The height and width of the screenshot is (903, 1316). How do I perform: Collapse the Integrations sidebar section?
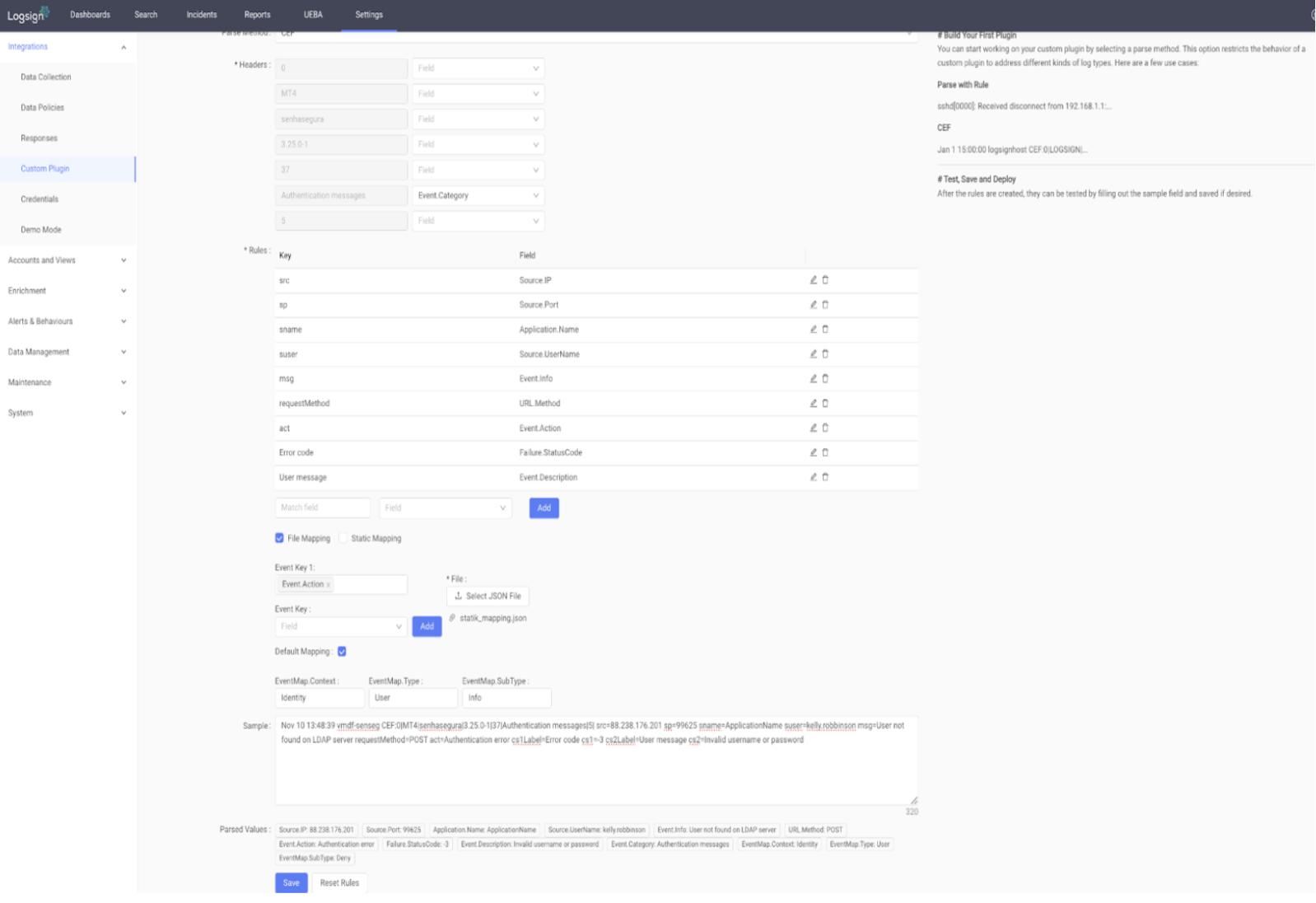68,47
